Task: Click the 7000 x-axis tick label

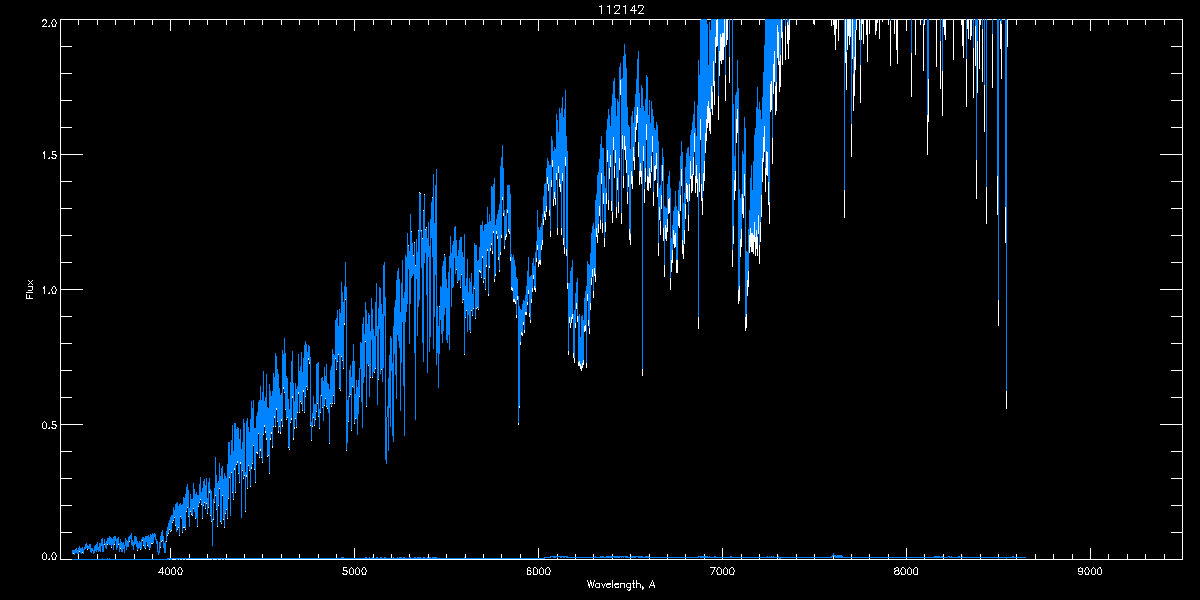Action: [x=722, y=572]
